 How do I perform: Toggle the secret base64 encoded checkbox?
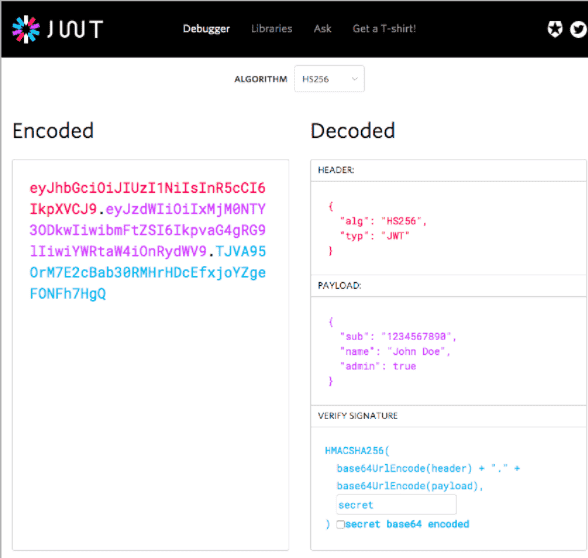click(340, 524)
